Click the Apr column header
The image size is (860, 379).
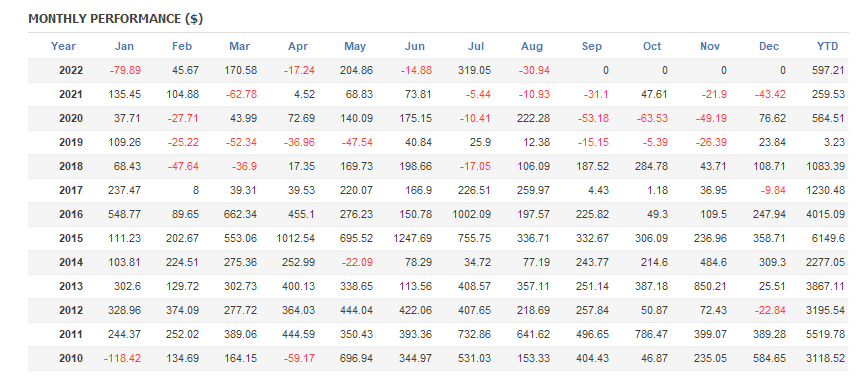point(298,47)
